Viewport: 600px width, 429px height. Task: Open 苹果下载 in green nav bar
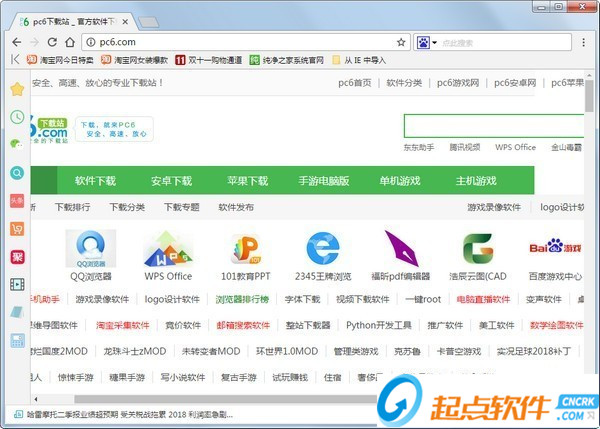(x=248, y=180)
